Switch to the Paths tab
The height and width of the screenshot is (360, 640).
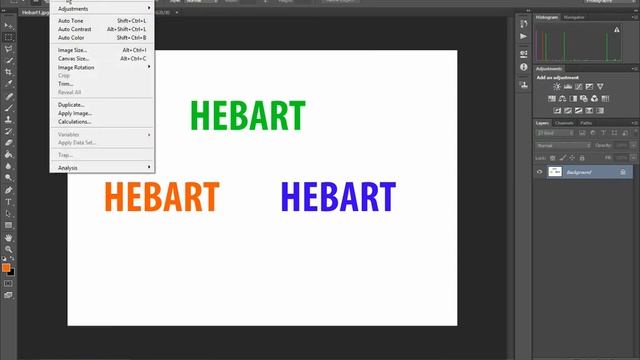(x=586, y=123)
